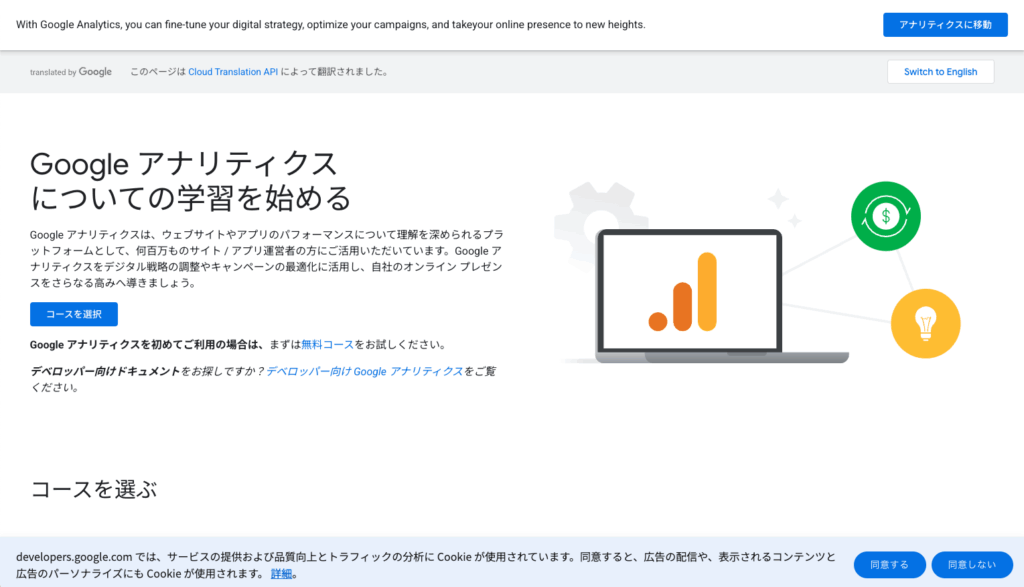Click the デベロッパー向けドキュメント bold text
This screenshot has height=587, width=1024.
click(x=104, y=371)
